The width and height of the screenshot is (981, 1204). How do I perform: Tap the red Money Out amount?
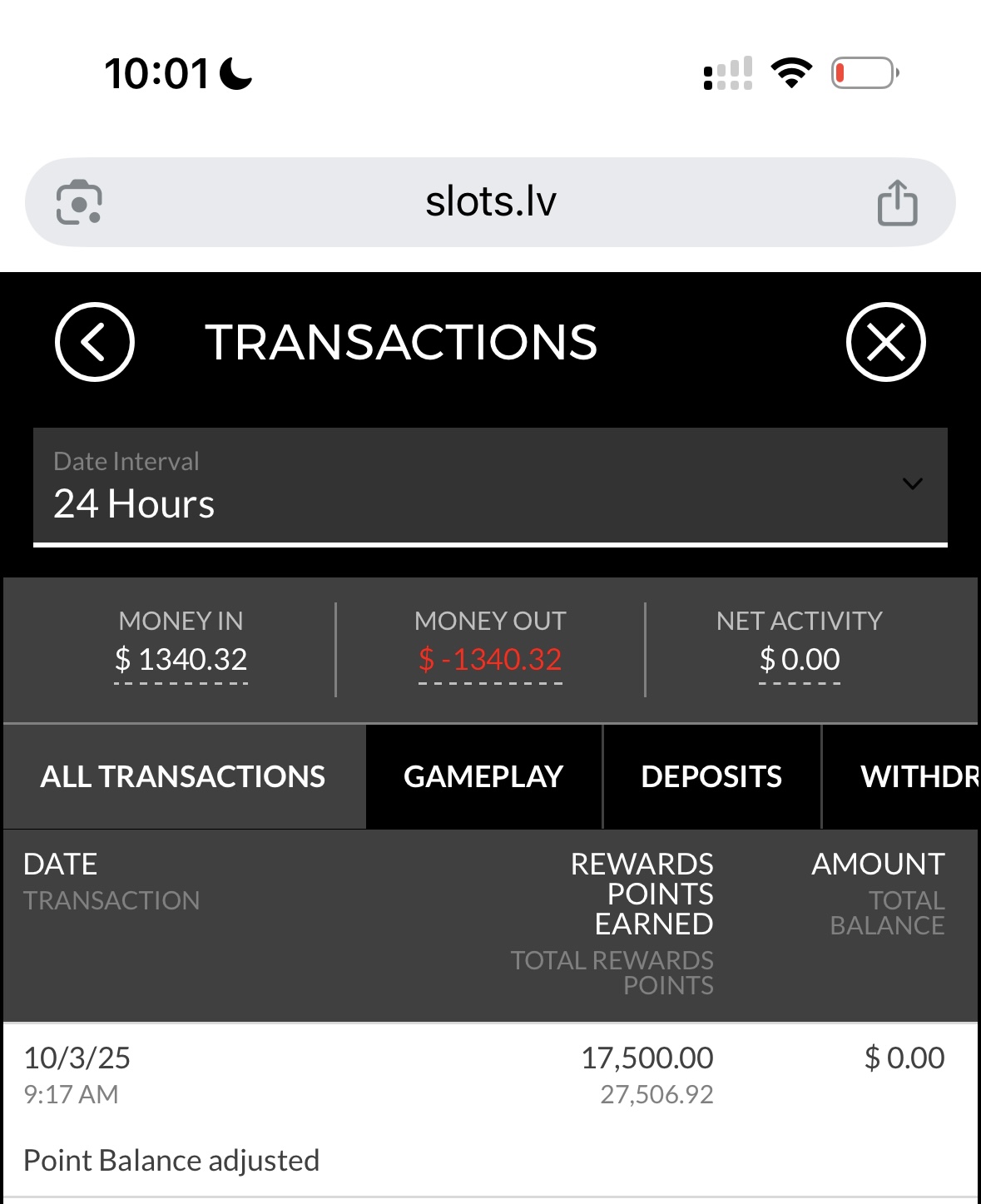490,660
